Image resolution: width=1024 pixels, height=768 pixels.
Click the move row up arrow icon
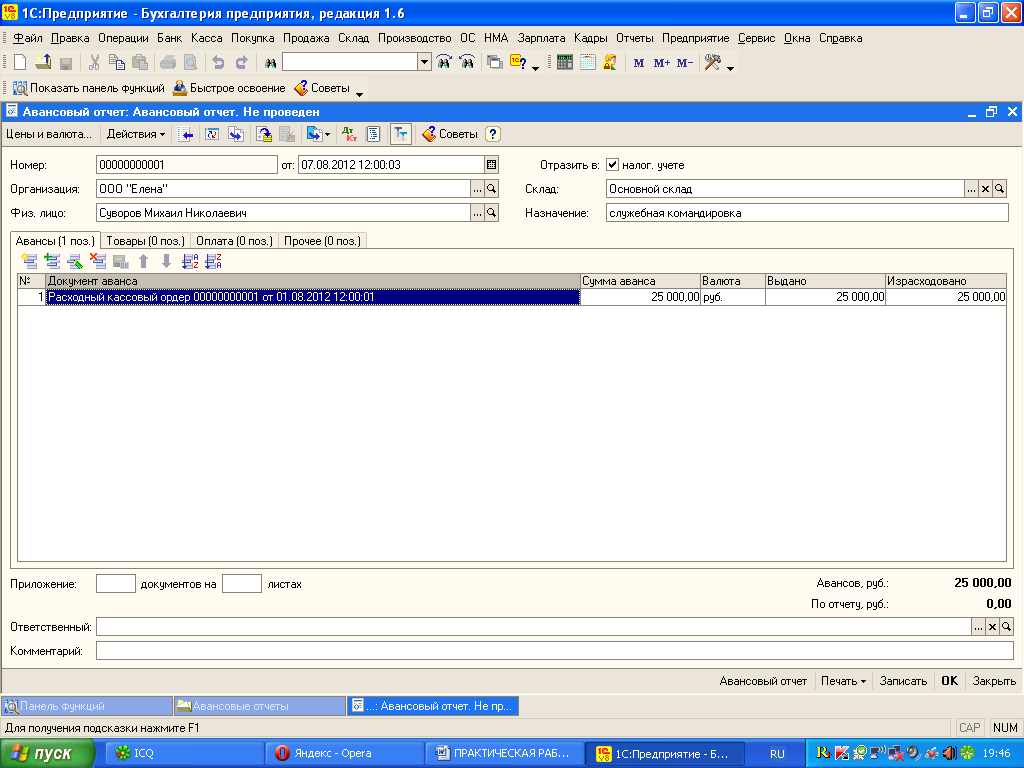click(144, 261)
